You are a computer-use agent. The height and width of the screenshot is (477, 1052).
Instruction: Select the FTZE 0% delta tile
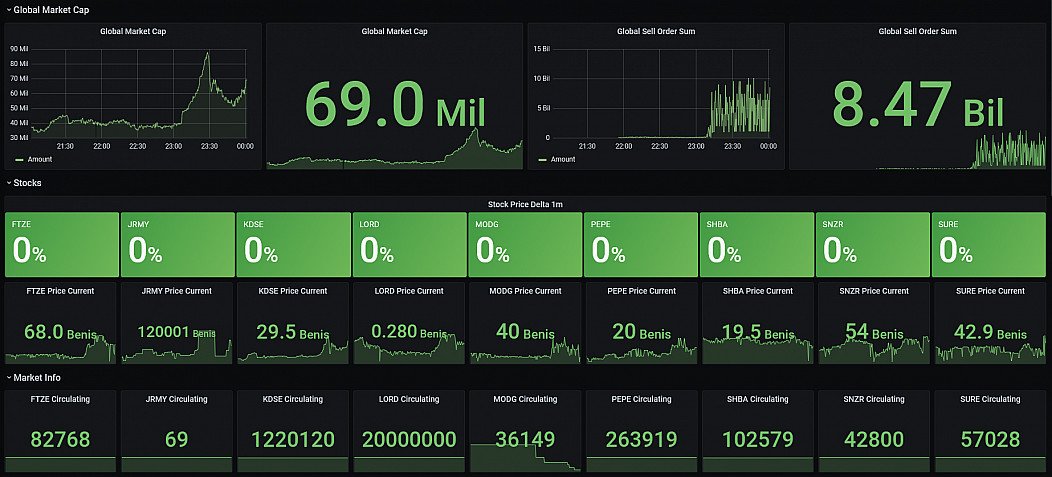coord(61,245)
